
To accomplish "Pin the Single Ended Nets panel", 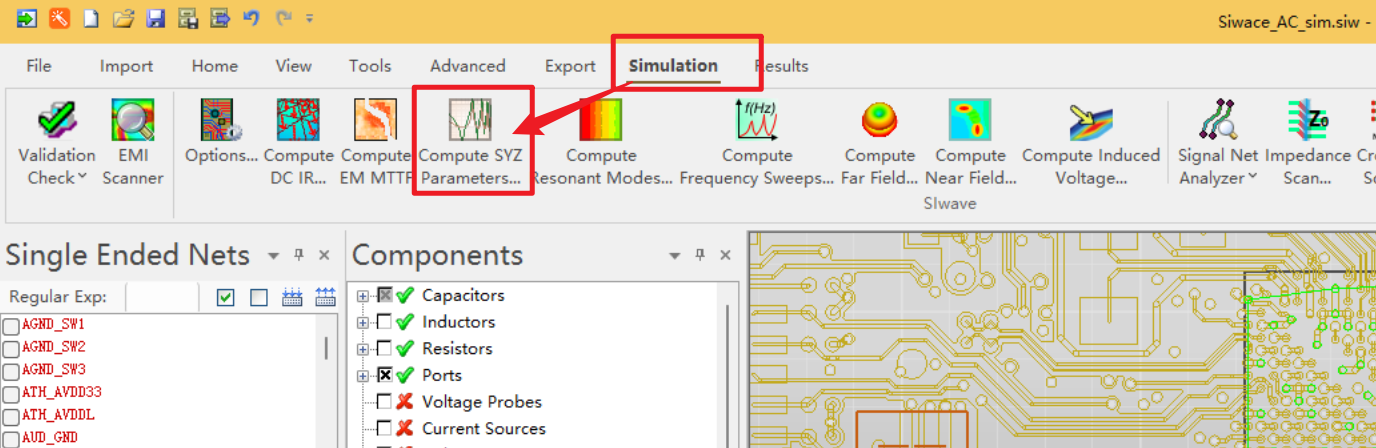I will (x=298, y=256).
